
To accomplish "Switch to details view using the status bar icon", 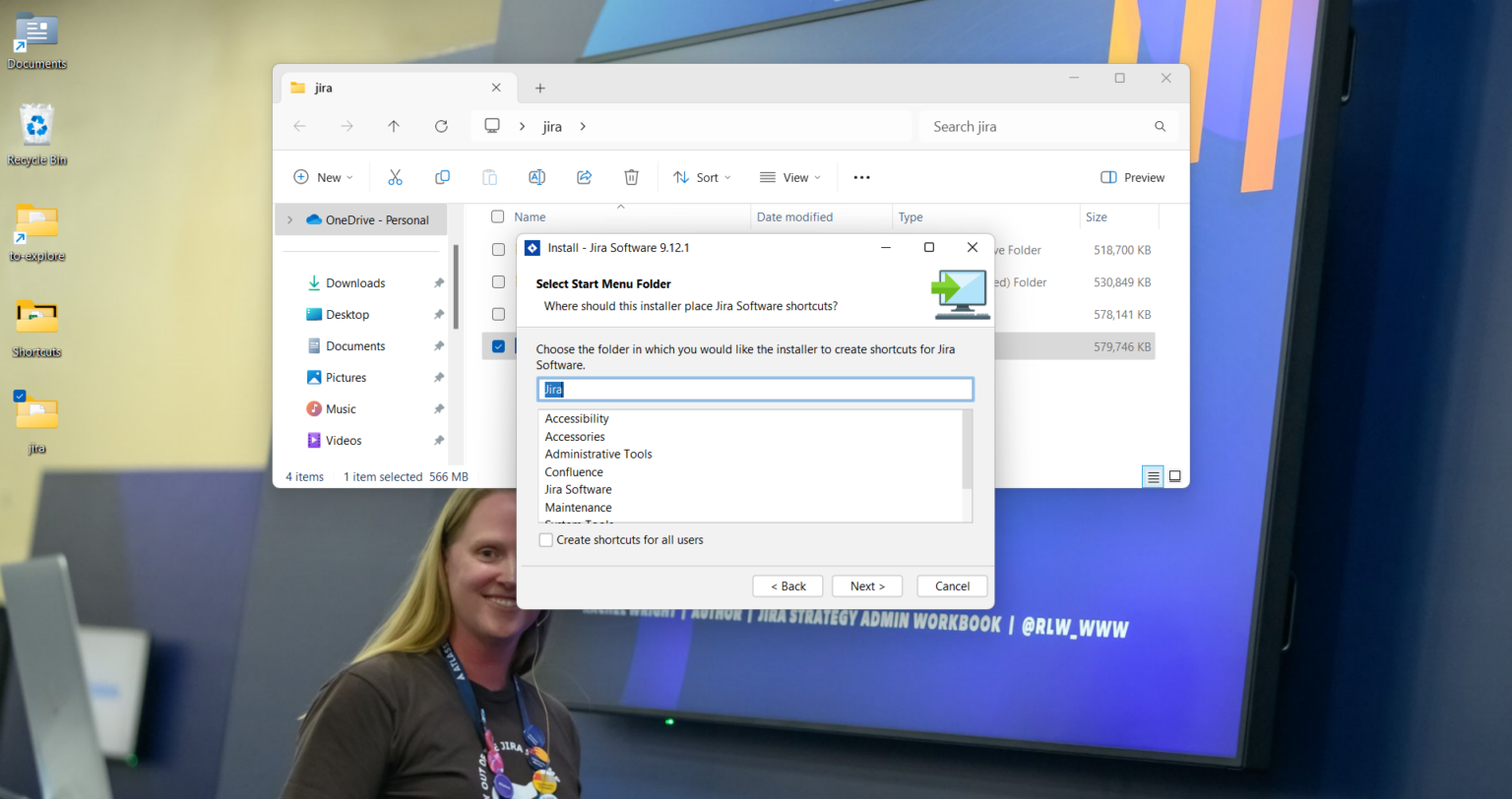I will click(1152, 476).
